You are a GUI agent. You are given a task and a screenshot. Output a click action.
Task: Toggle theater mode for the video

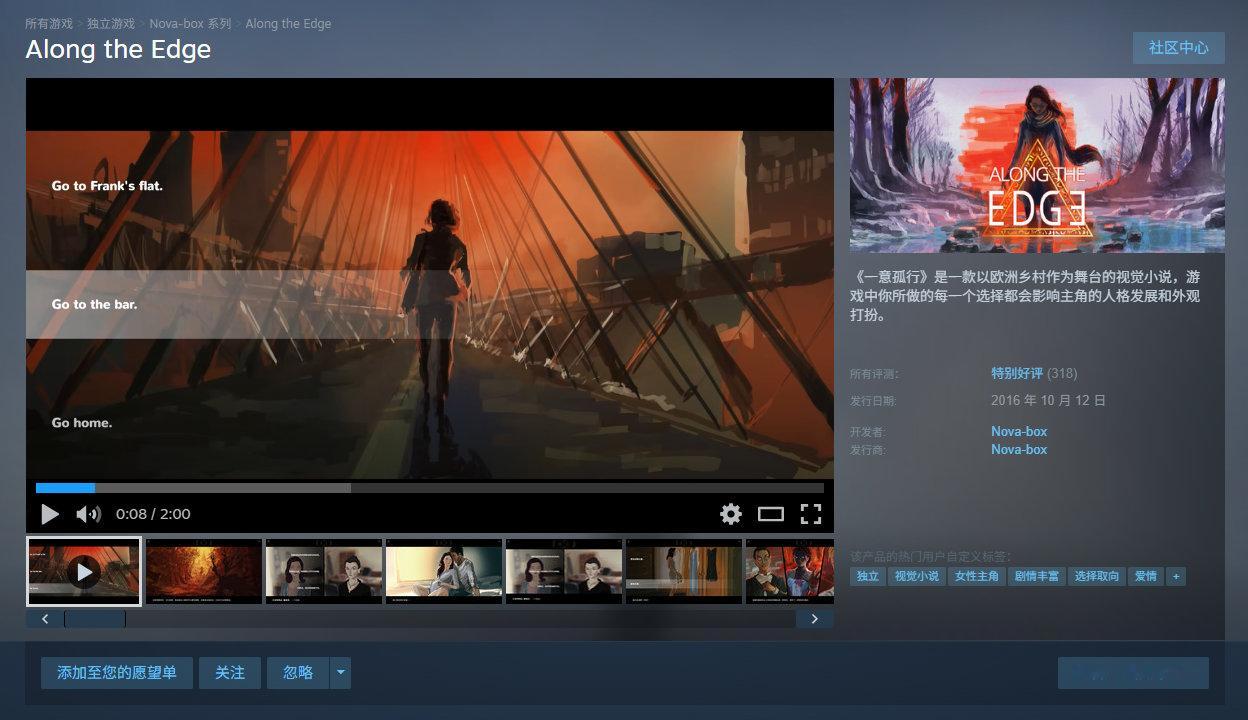pyautogui.click(x=771, y=514)
